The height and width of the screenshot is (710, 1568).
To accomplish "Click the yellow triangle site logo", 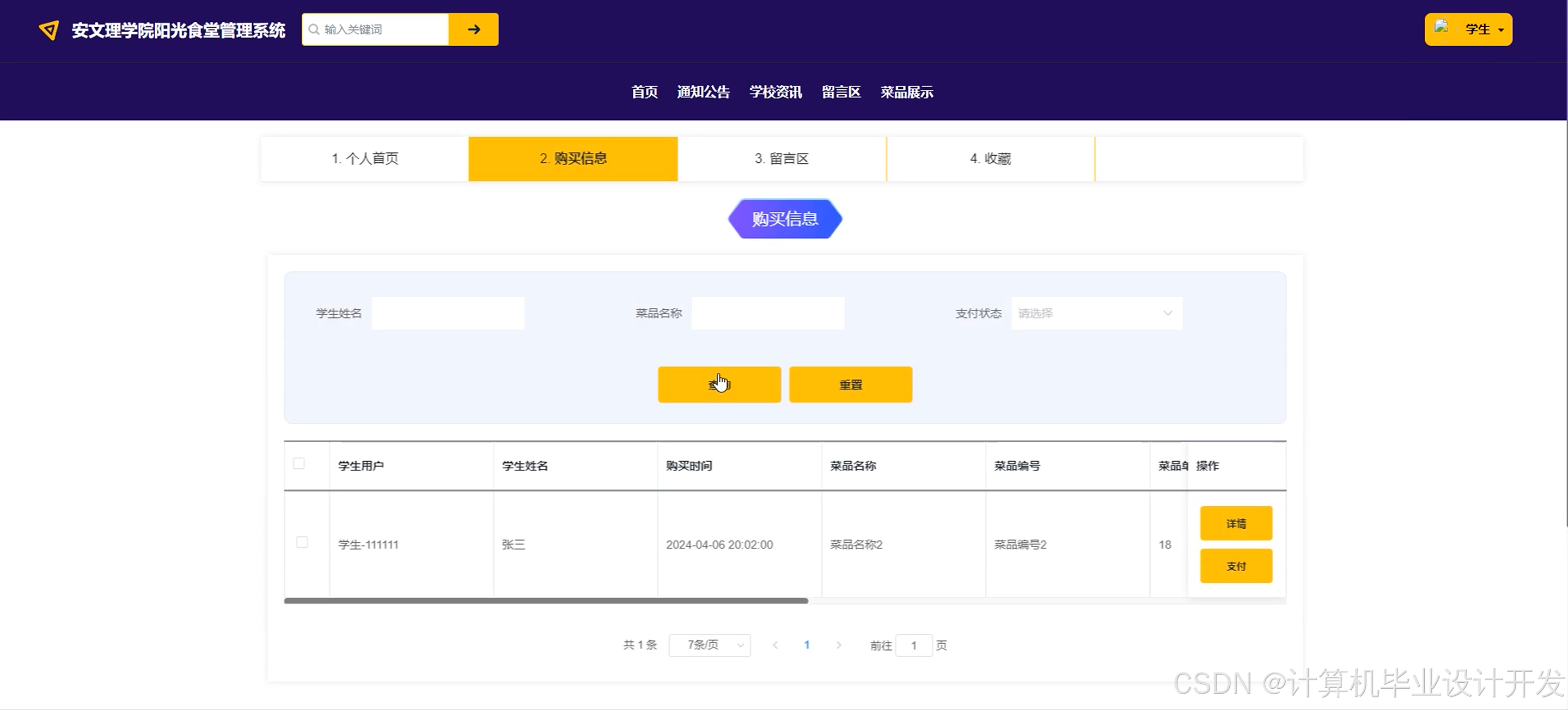I will [x=48, y=29].
